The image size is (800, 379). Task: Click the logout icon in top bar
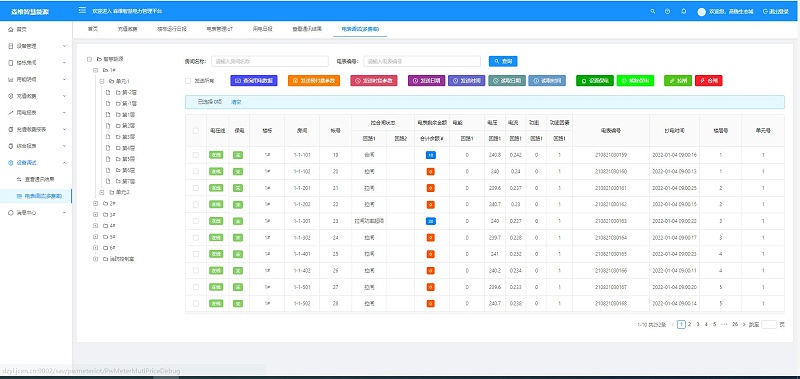click(x=765, y=11)
